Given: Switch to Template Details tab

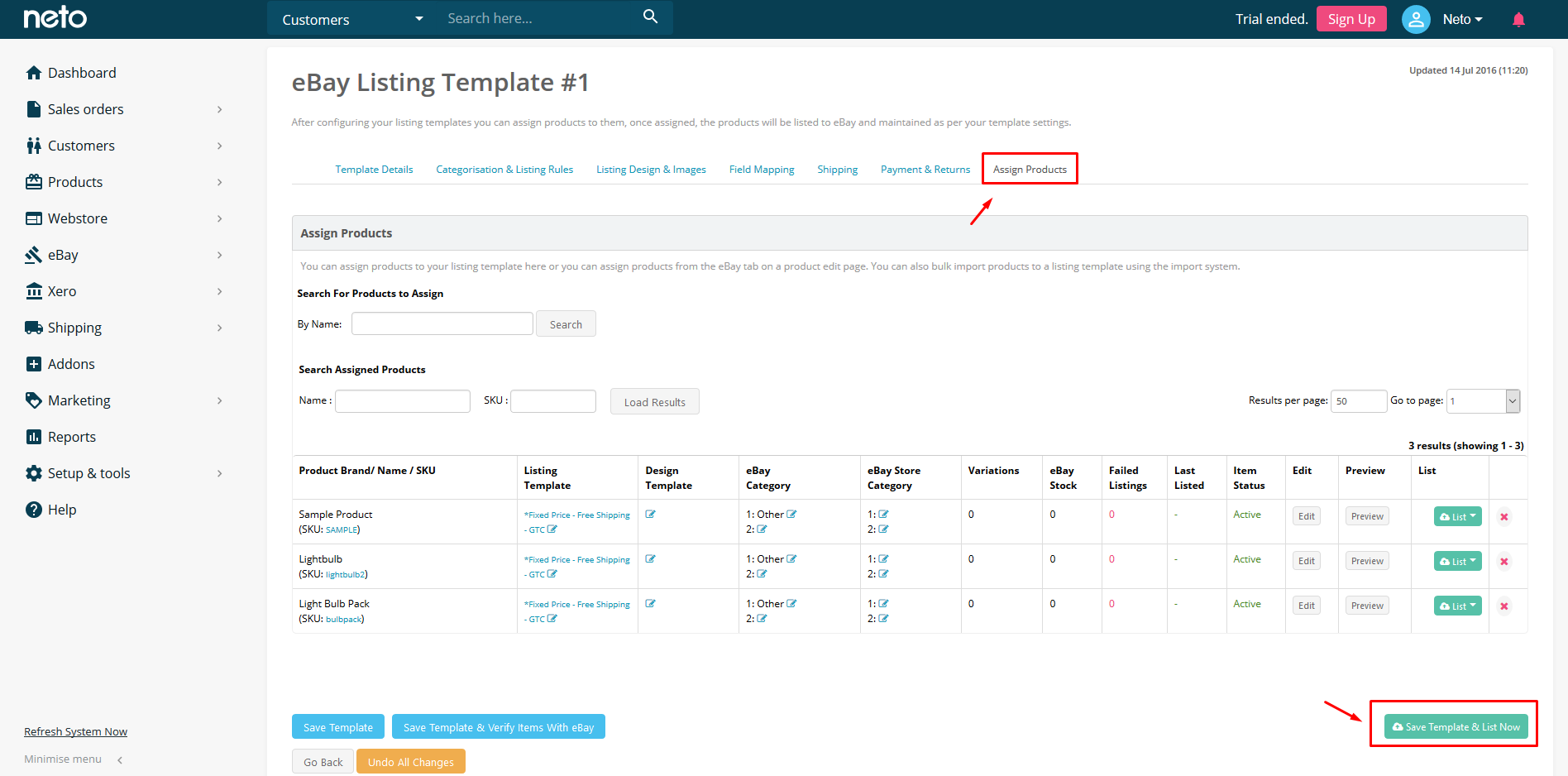Looking at the screenshot, I should pos(374,170).
